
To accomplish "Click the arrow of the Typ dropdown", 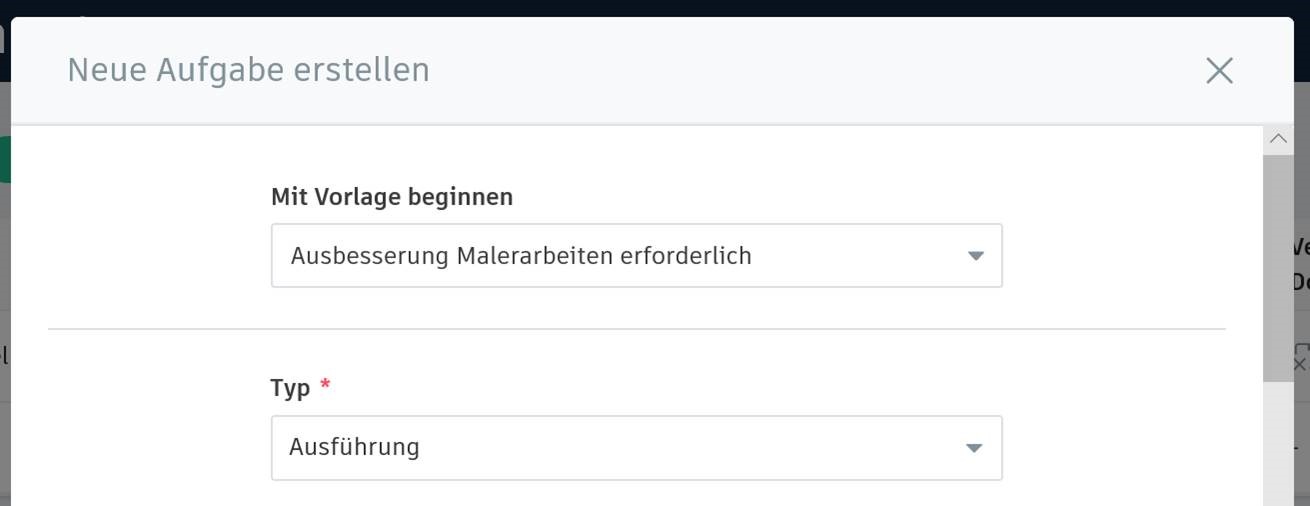I will (x=974, y=448).
